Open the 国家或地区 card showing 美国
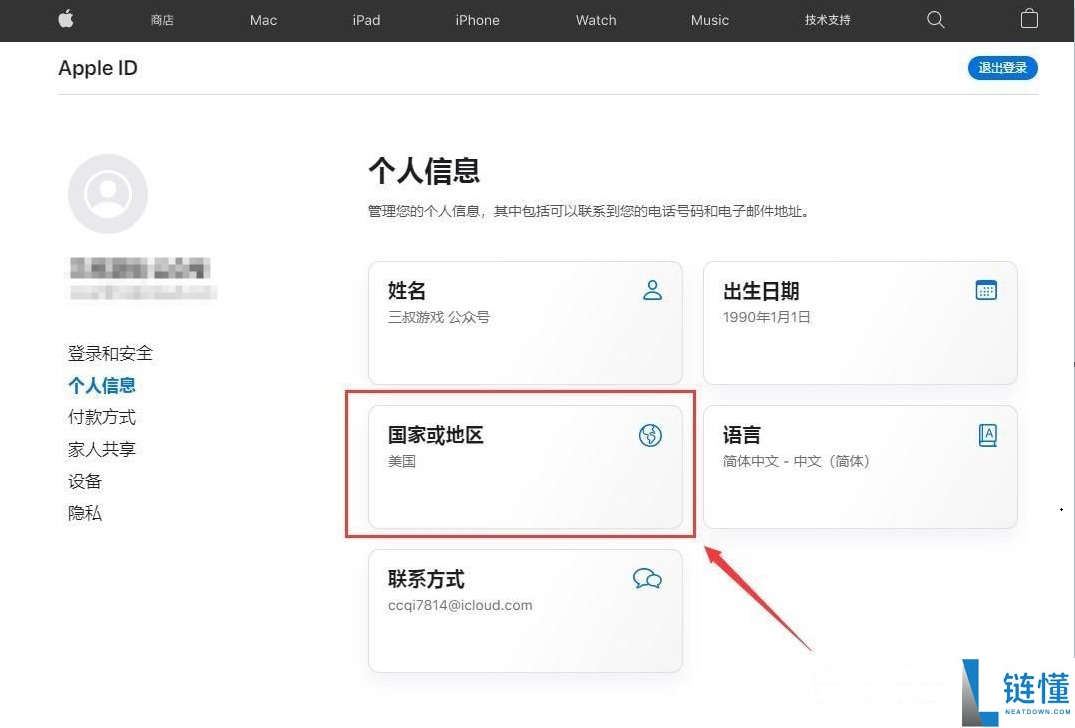The width and height of the screenshot is (1075, 728). click(525, 465)
